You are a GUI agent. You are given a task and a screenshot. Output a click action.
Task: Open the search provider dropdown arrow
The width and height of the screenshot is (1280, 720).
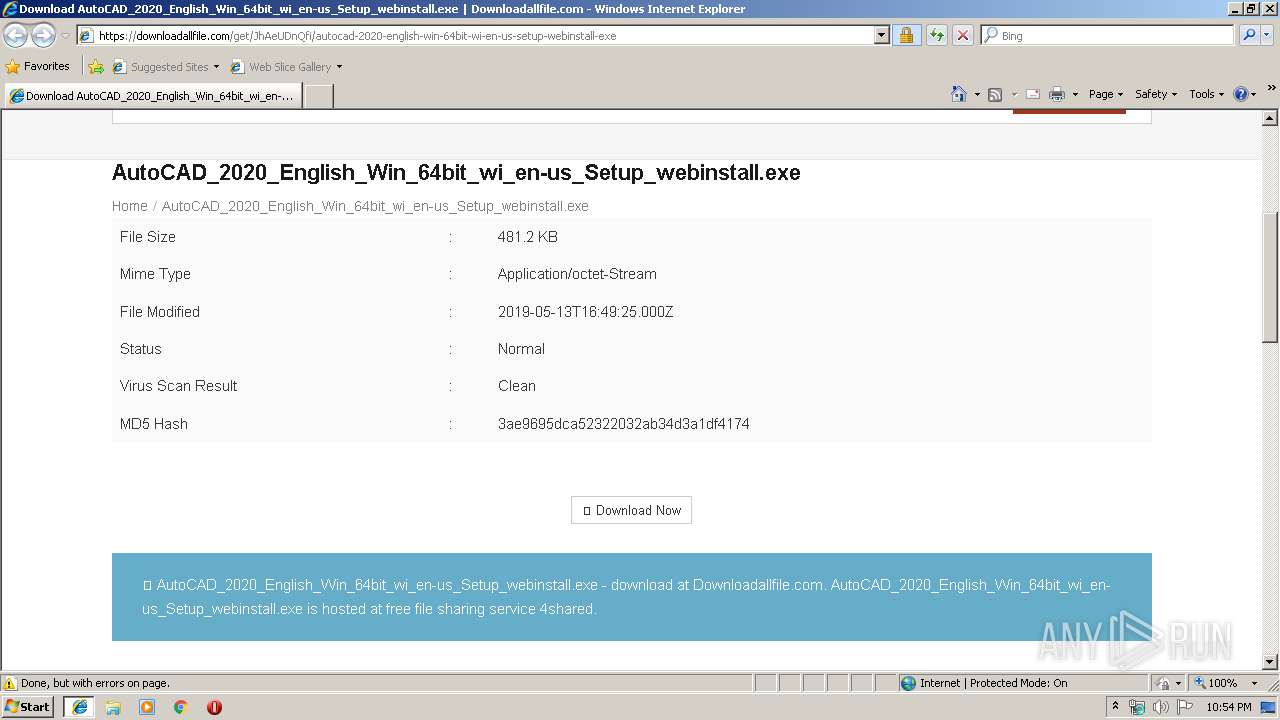coord(1268,35)
